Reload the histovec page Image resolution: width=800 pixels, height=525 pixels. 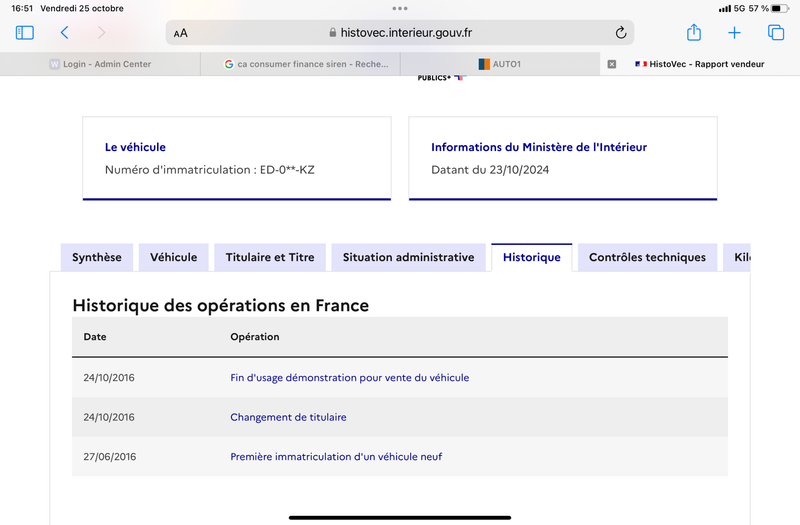620,33
